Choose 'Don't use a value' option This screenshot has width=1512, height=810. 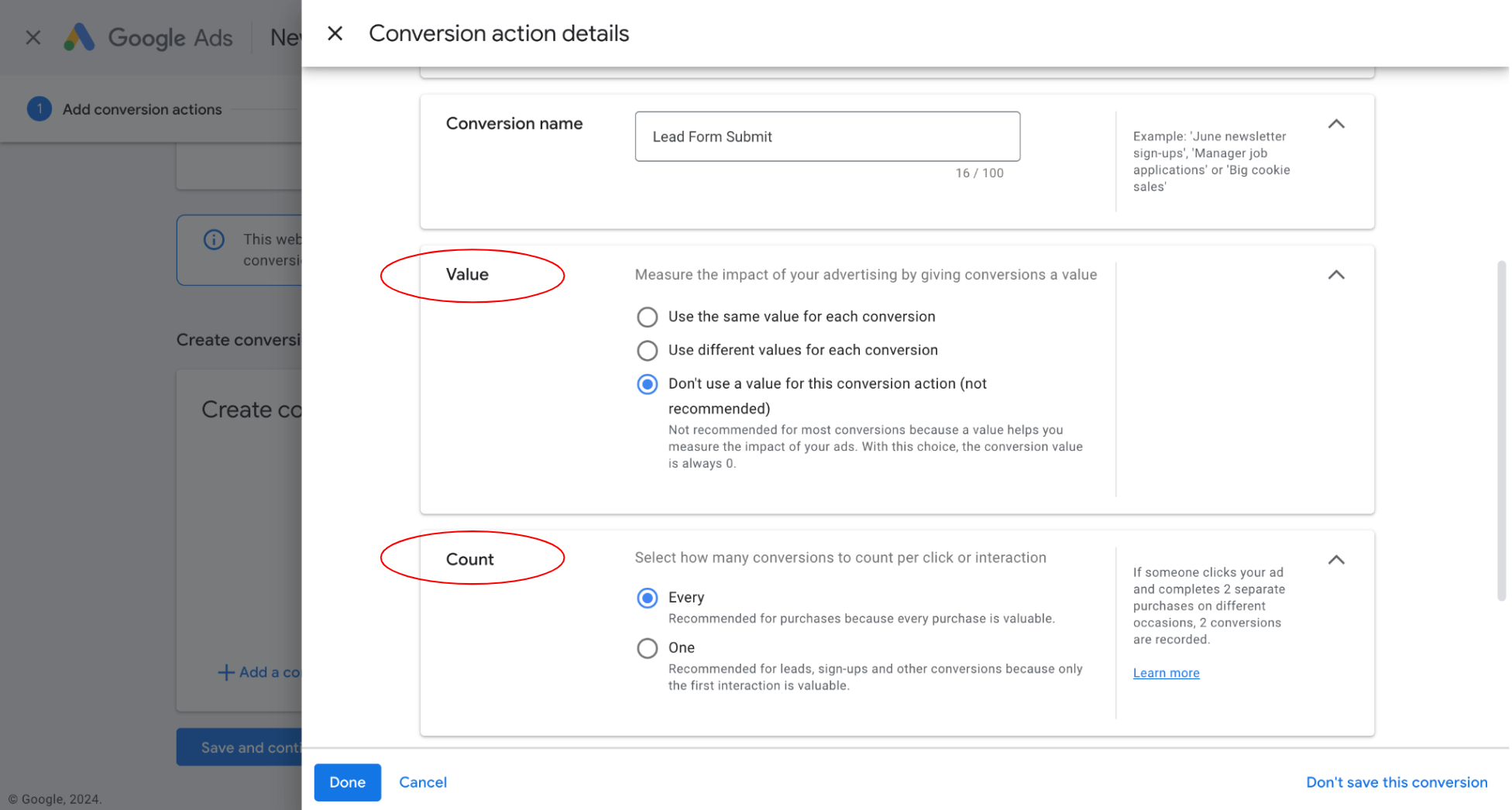[x=647, y=384]
